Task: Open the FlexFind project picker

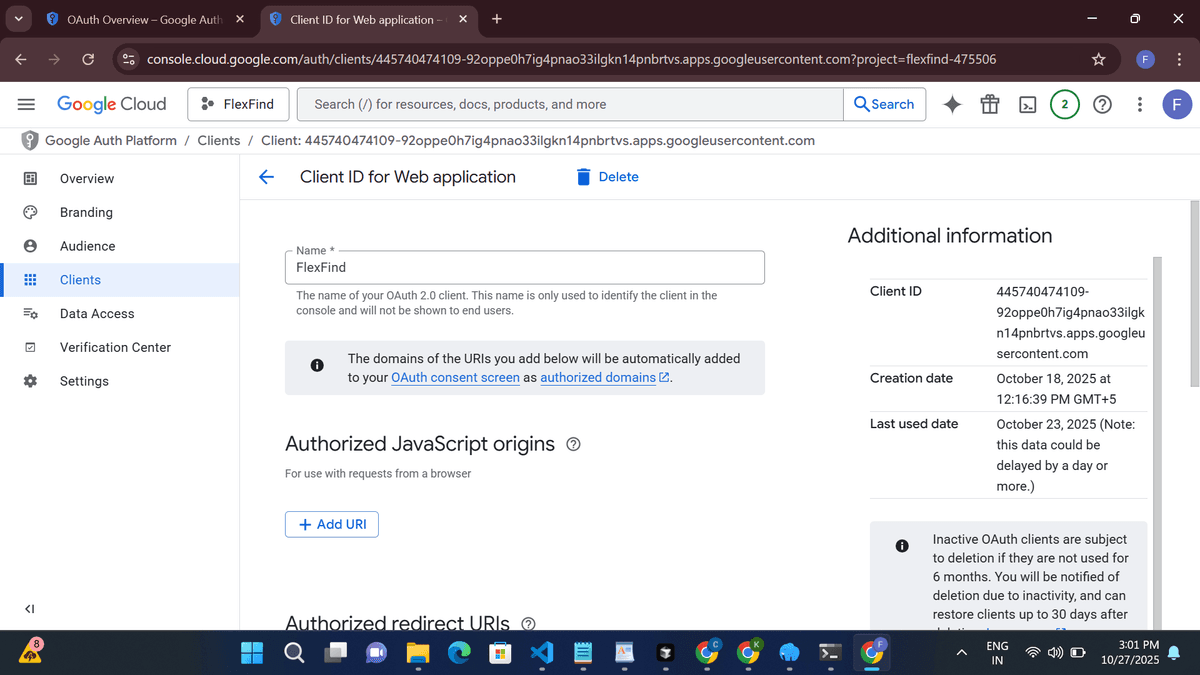Action: coord(238,104)
